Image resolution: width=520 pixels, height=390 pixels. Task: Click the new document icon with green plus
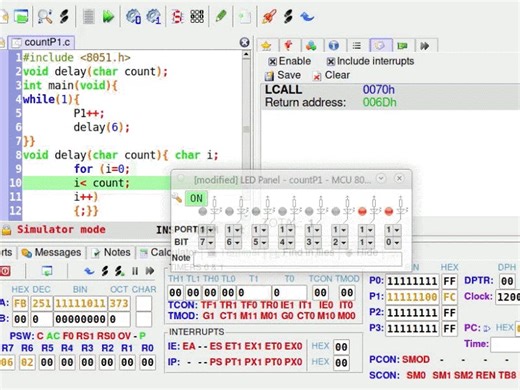245,17
